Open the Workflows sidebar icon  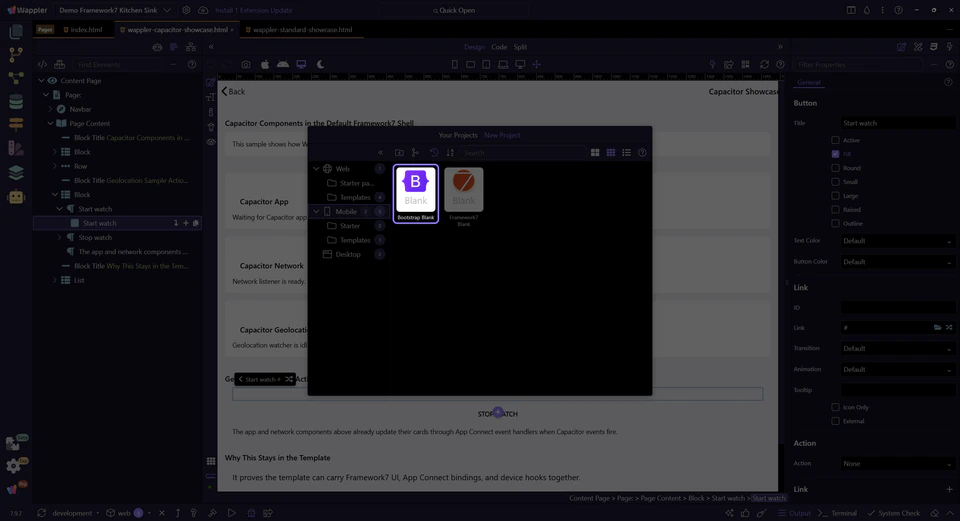coord(16,78)
